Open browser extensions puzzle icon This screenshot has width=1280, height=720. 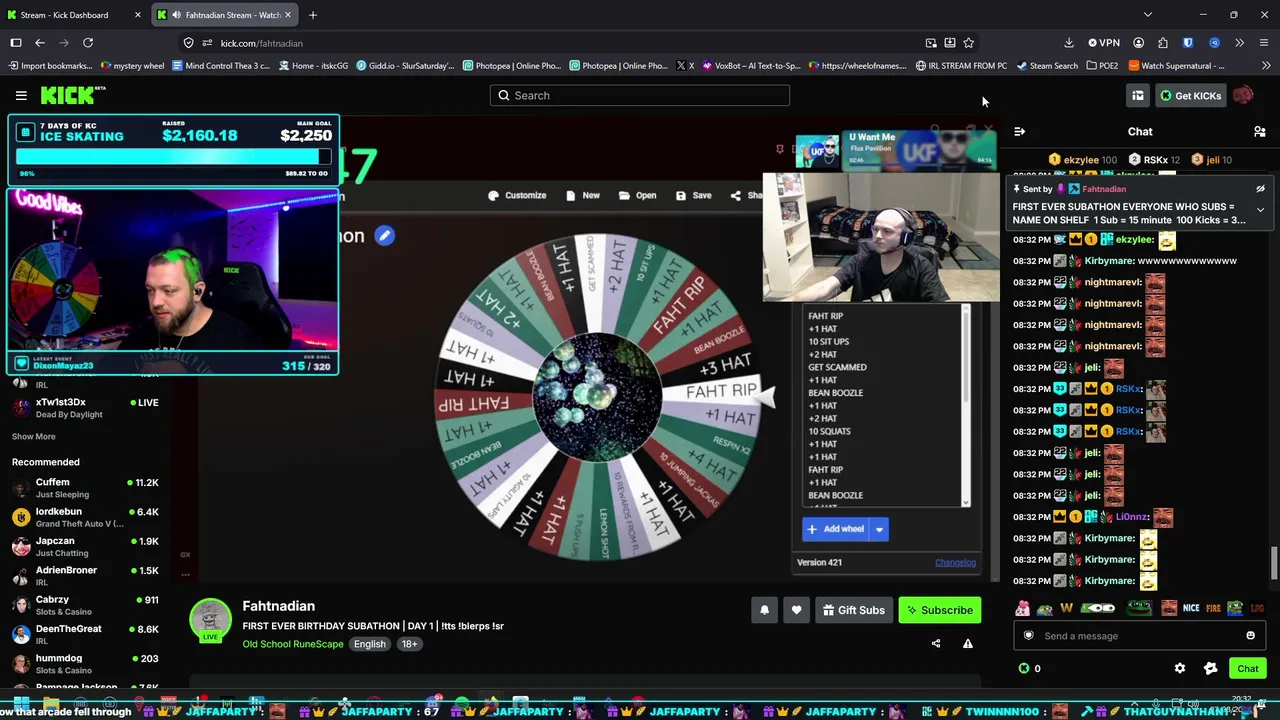tap(1162, 43)
